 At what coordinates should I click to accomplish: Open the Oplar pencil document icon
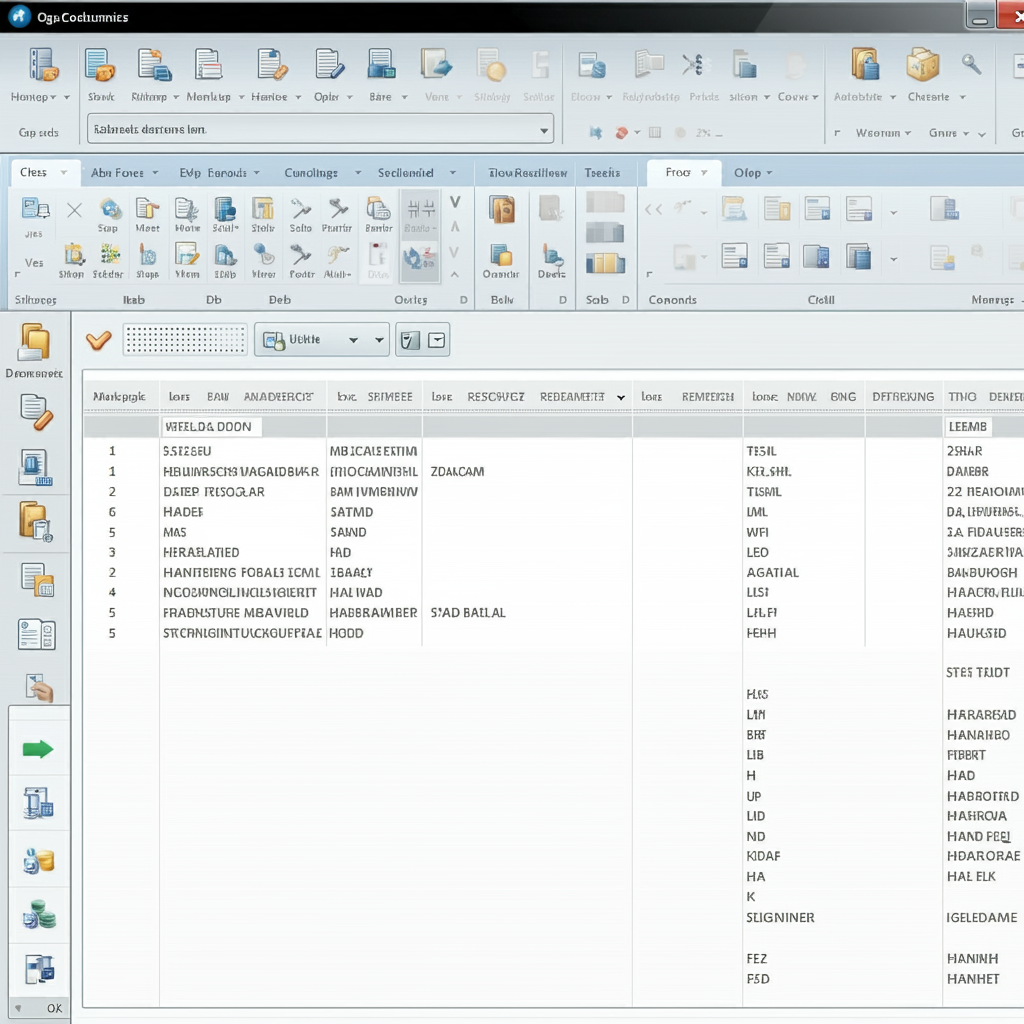(x=329, y=65)
